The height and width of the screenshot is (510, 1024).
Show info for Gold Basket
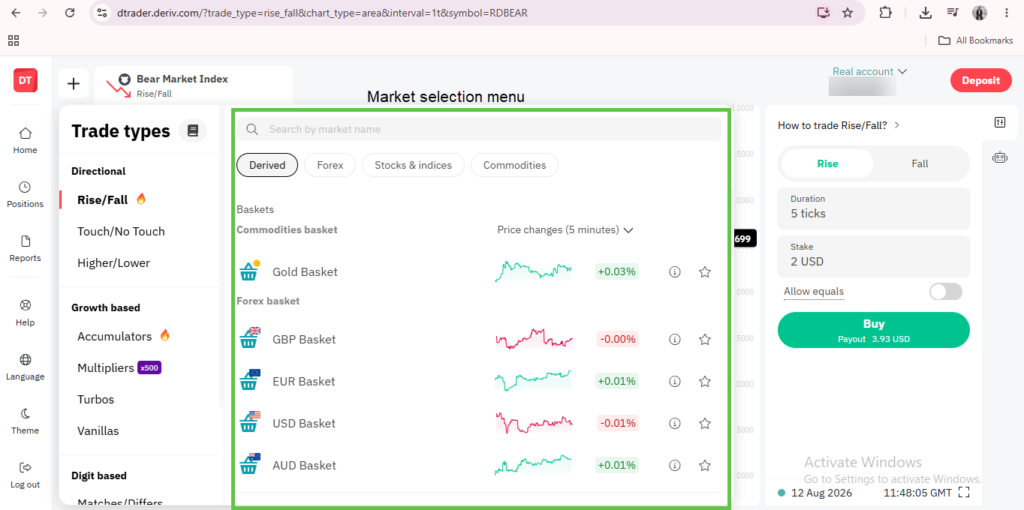(x=675, y=272)
